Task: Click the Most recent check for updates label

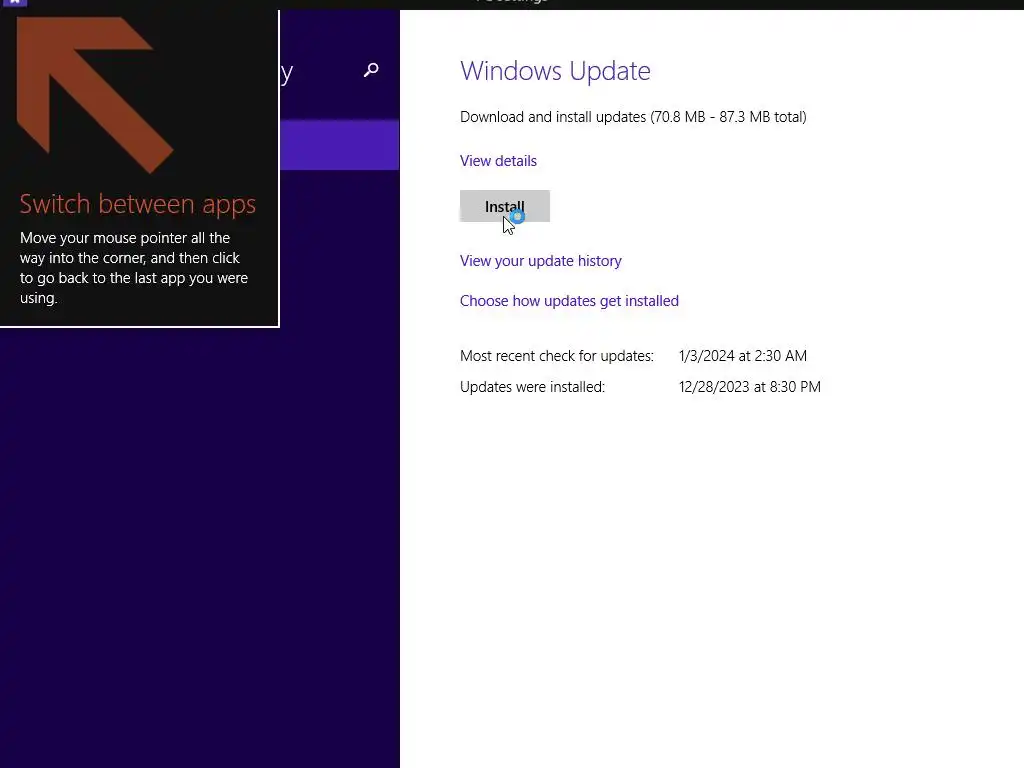Action: (556, 356)
